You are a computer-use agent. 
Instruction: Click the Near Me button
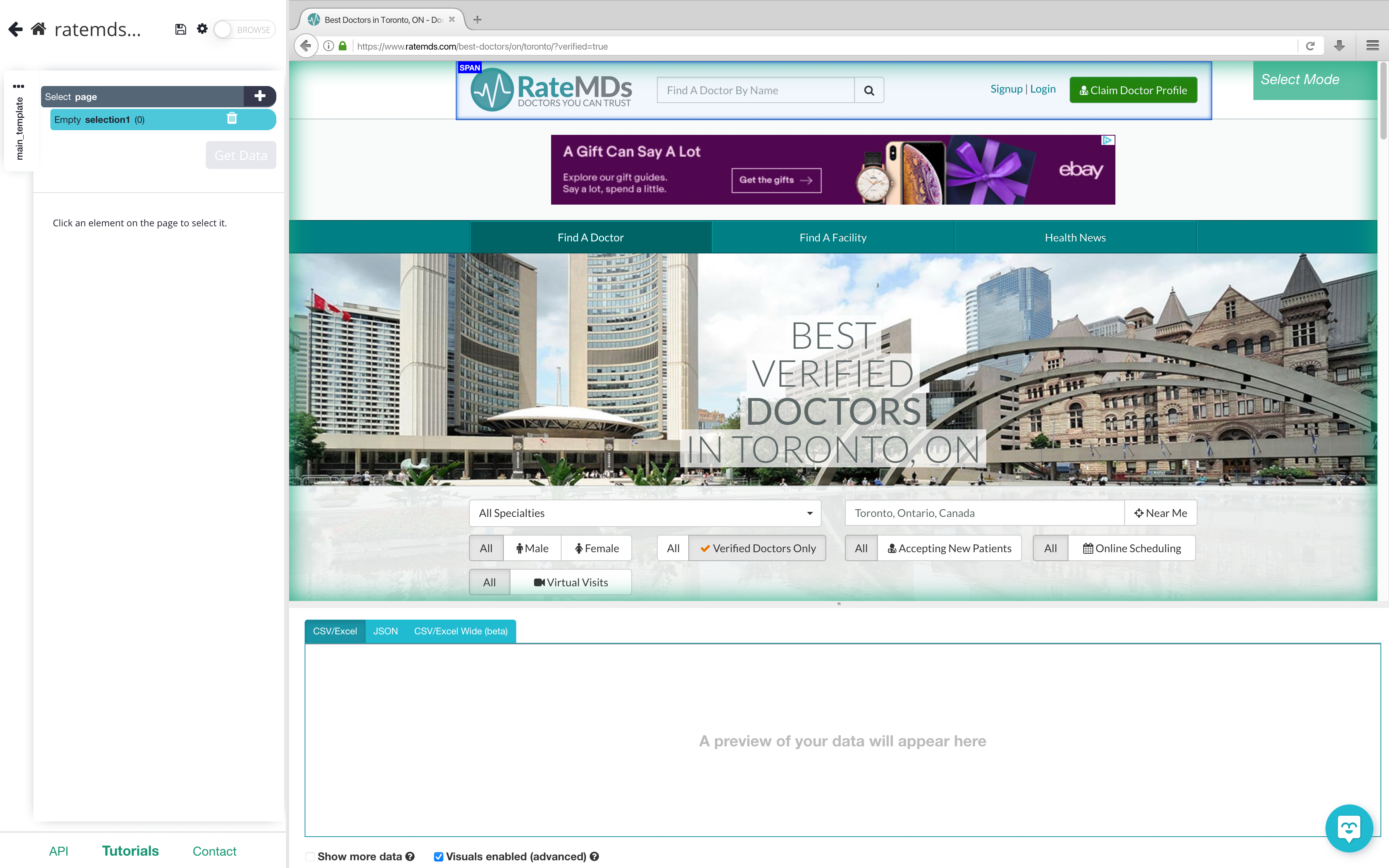(x=1161, y=513)
